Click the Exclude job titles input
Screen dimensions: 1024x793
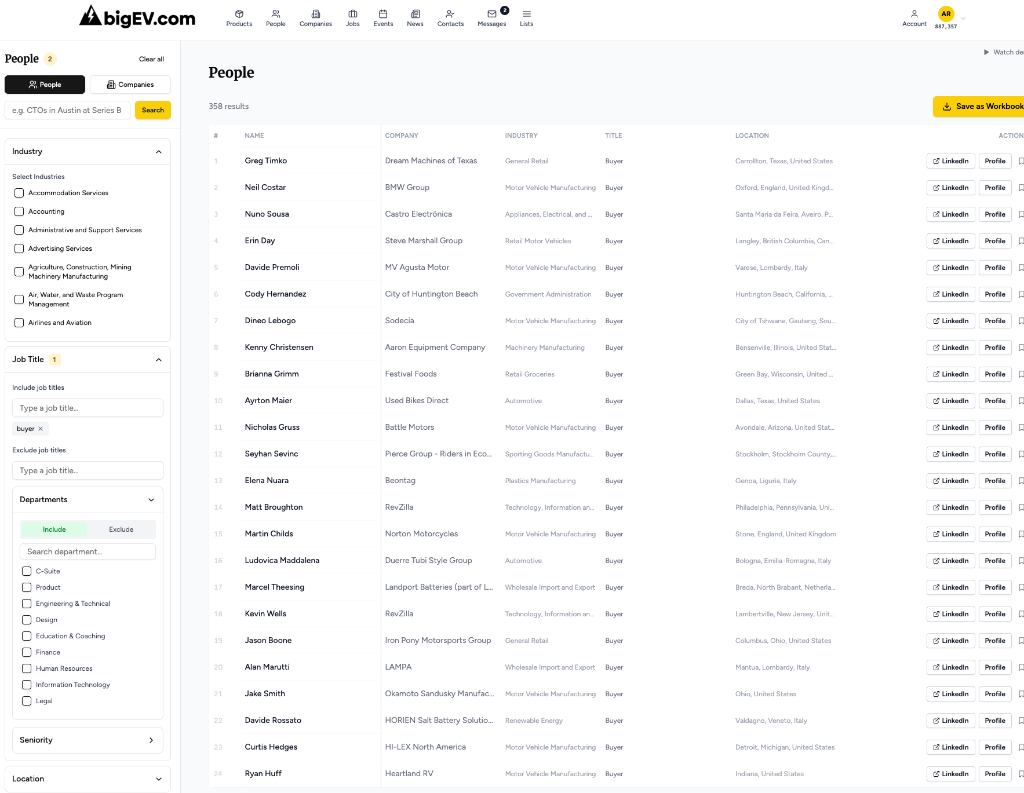(x=88, y=470)
